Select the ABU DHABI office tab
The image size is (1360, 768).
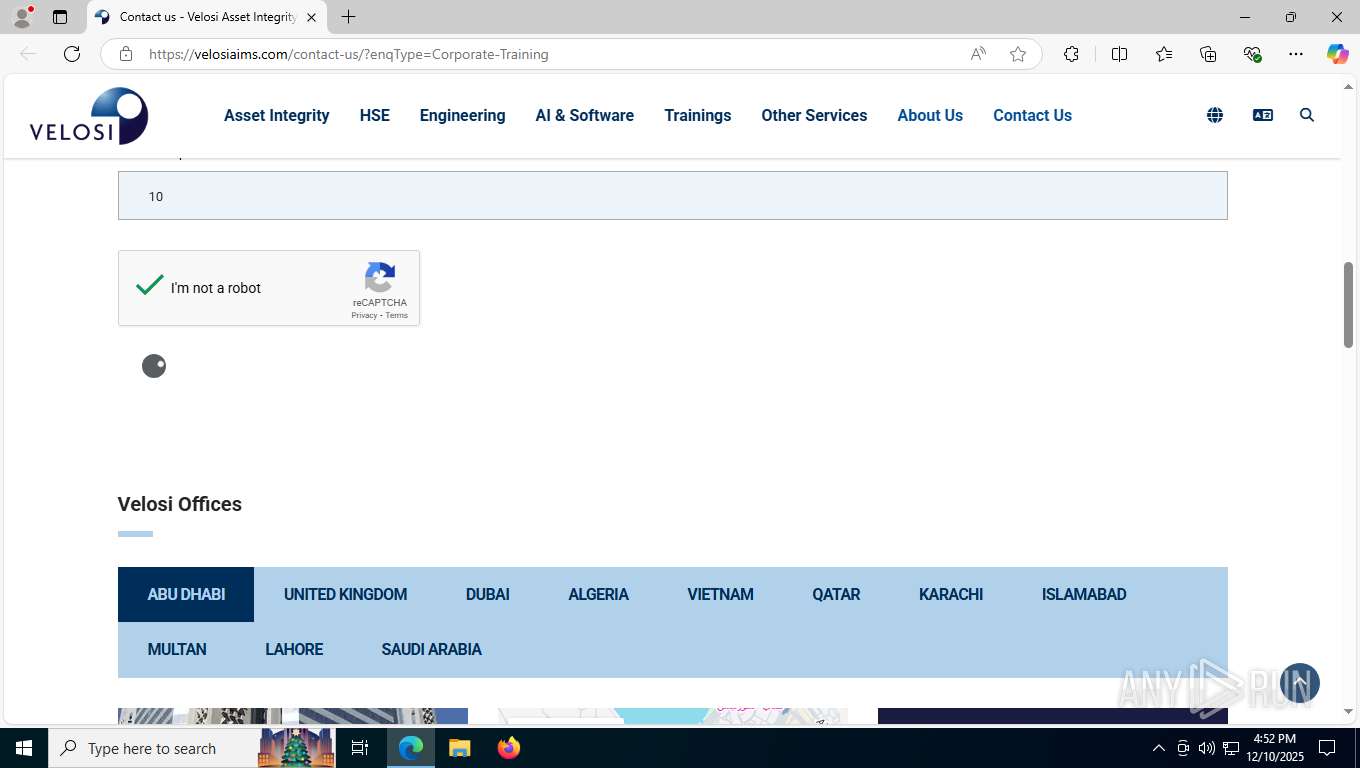pyautogui.click(x=186, y=594)
